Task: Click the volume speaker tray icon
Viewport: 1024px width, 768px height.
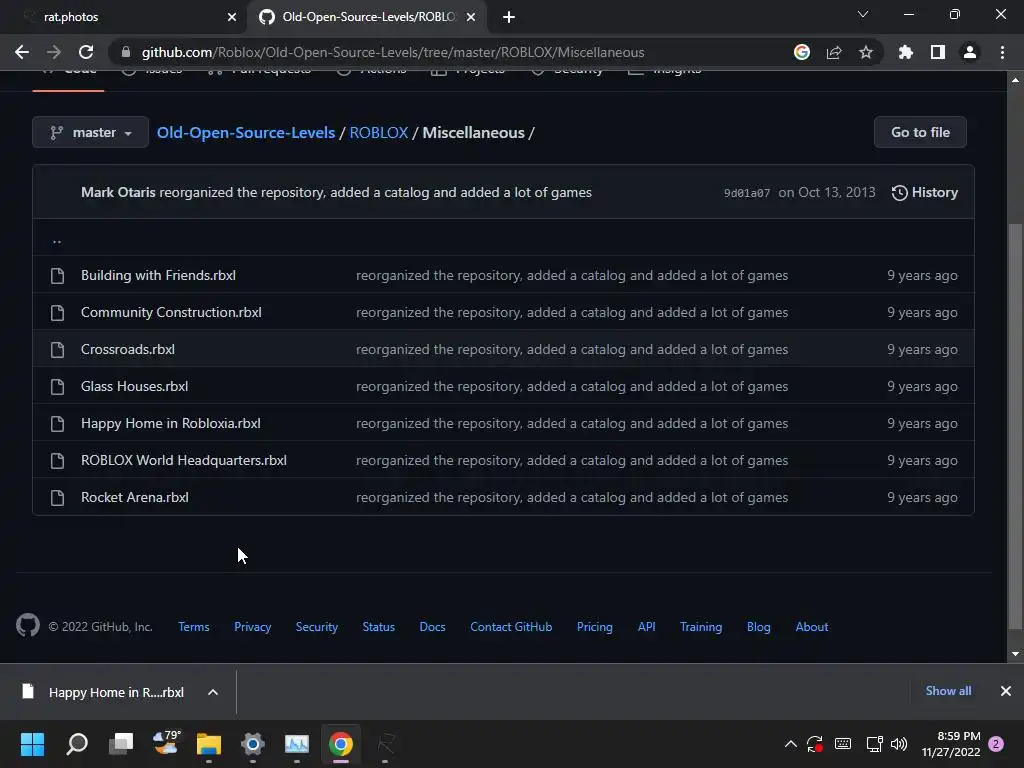Action: tap(899, 744)
